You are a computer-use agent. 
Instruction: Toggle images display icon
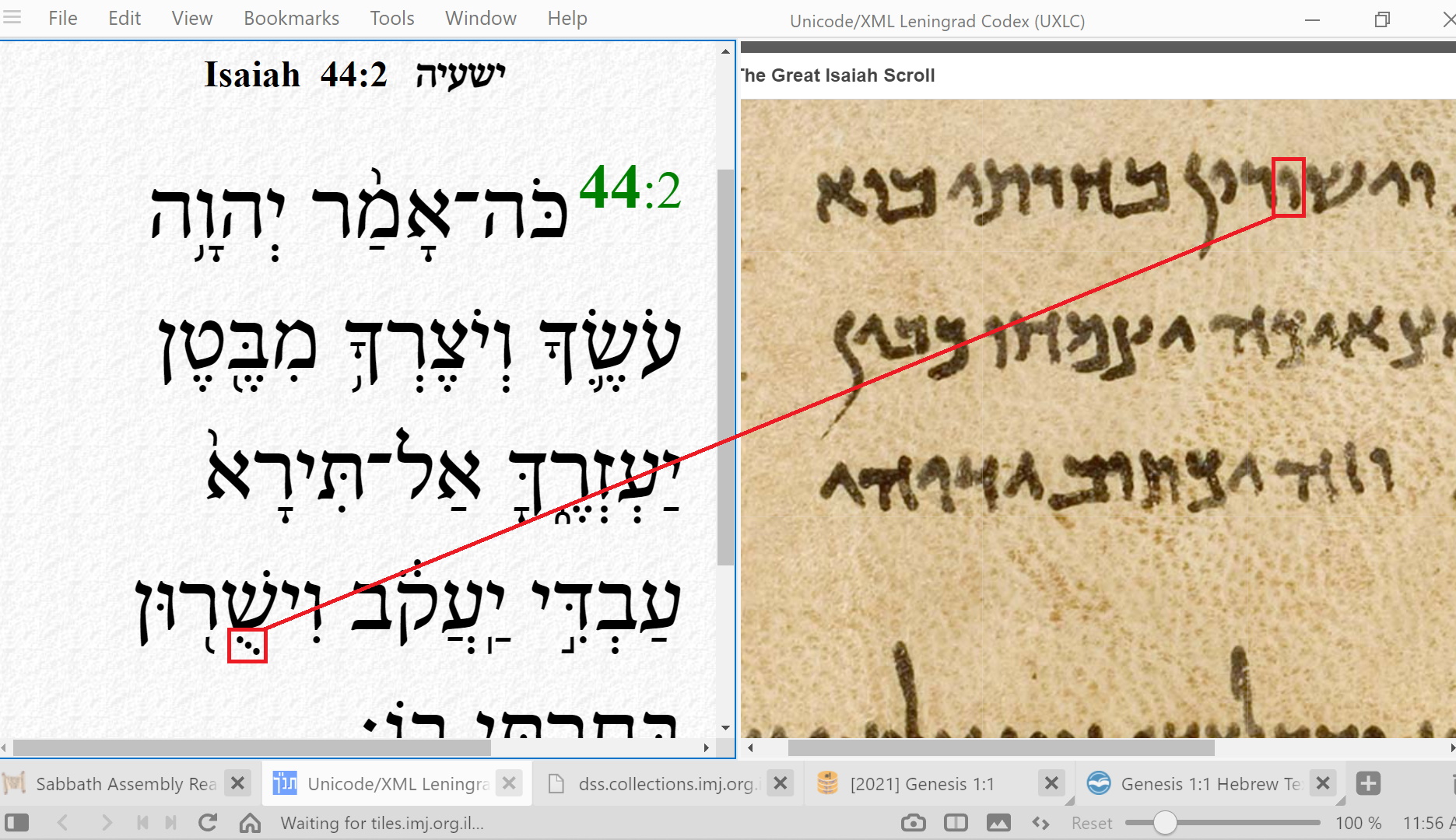coord(998,823)
